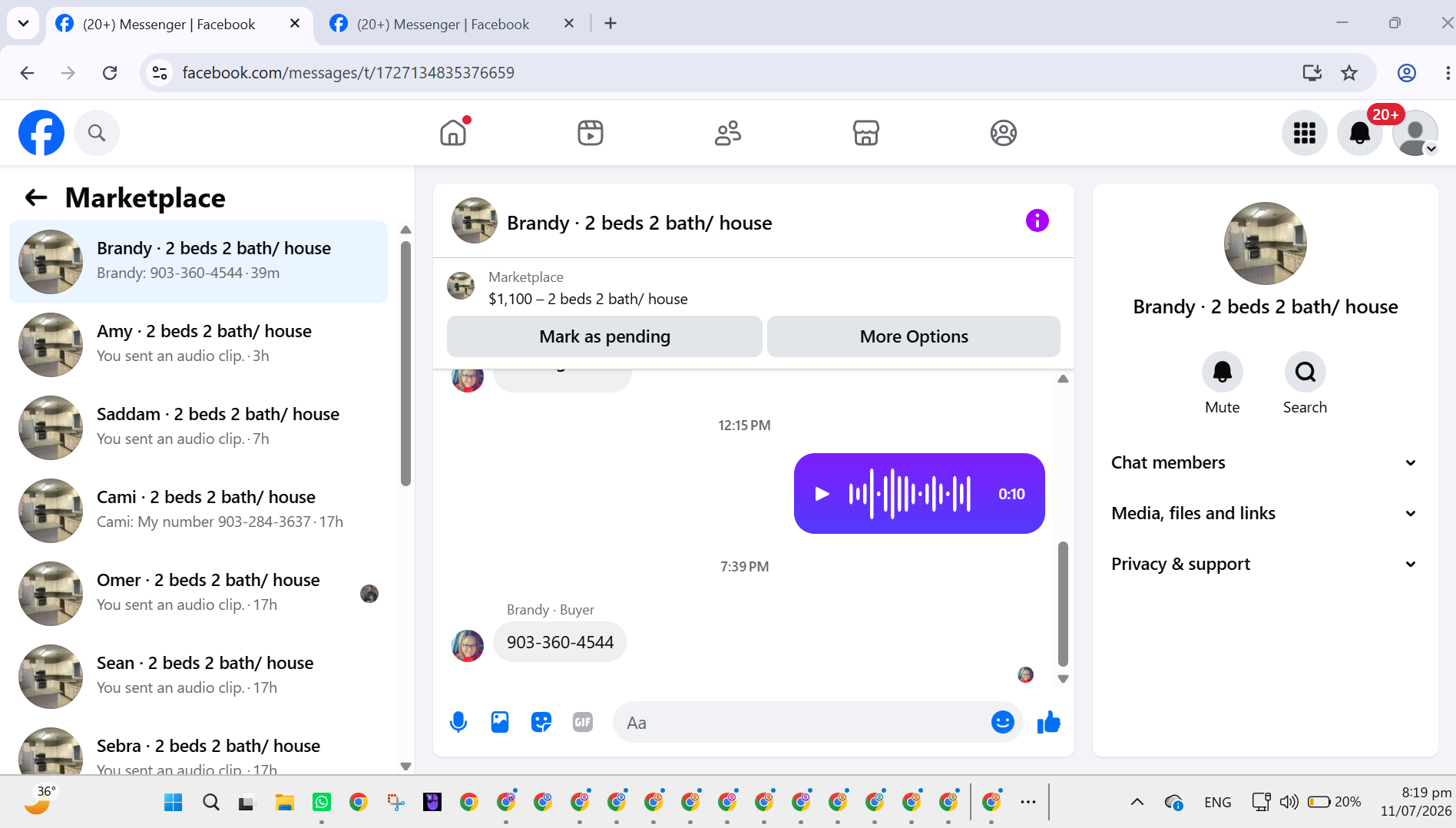Click the chat list scroll down arrow
The image size is (1456, 828).
tap(405, 767)
